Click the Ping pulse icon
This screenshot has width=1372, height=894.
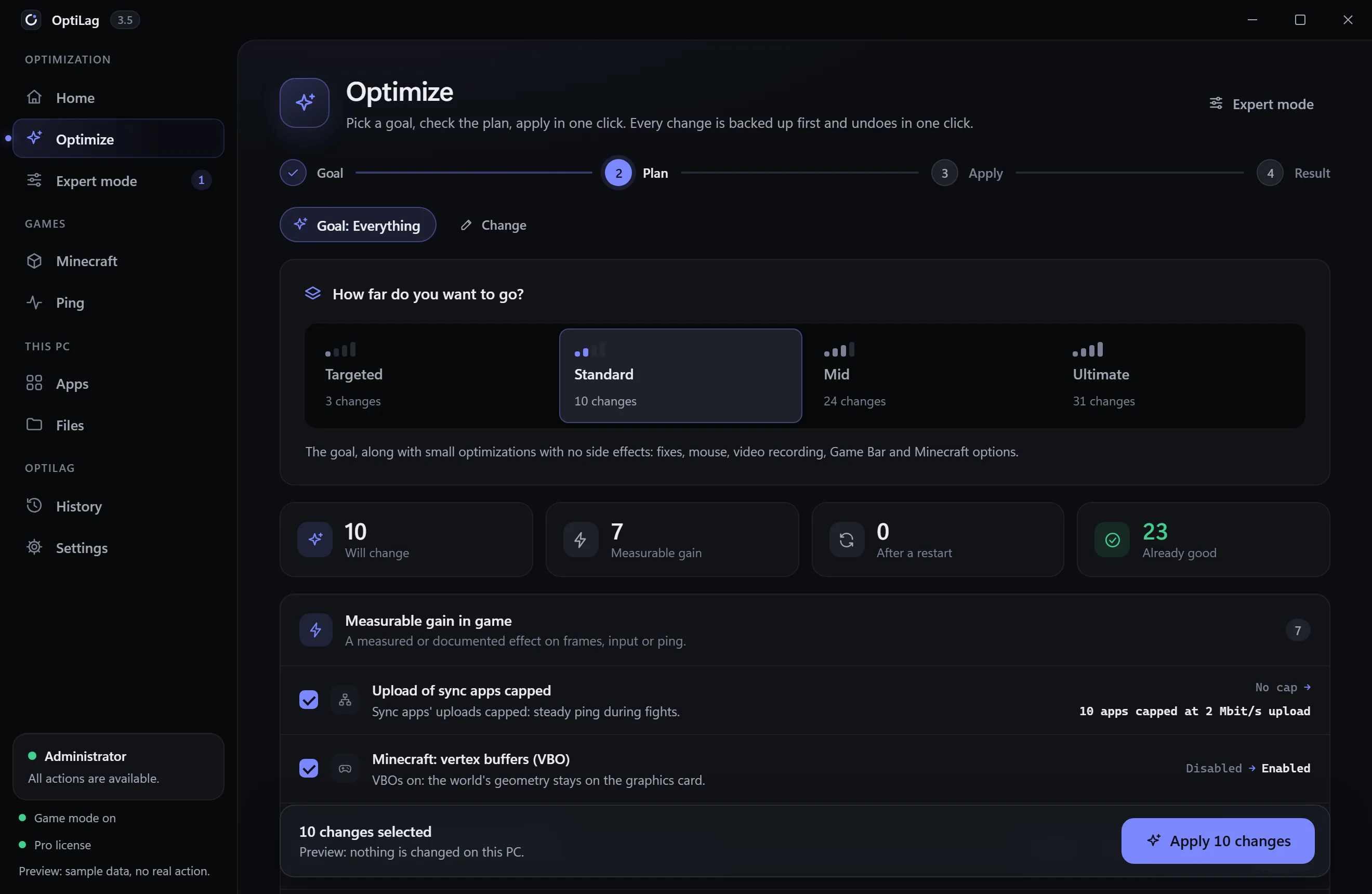34,302
